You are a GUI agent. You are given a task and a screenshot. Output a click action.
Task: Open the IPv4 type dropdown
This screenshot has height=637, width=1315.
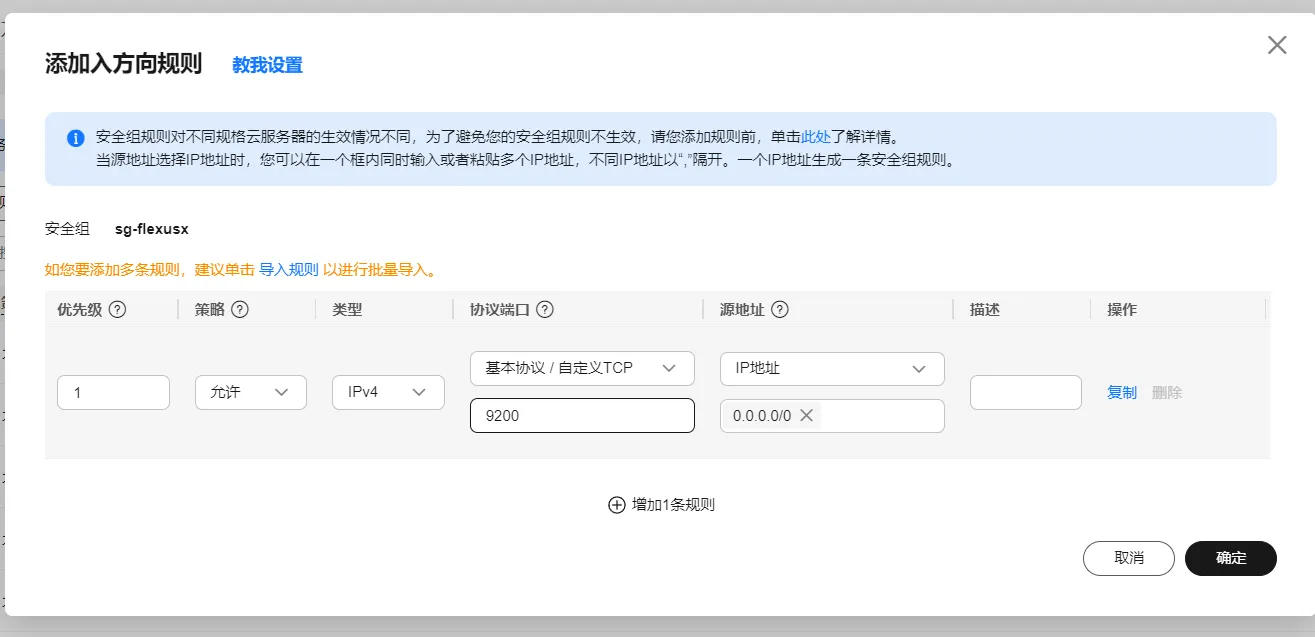point(388,393)
